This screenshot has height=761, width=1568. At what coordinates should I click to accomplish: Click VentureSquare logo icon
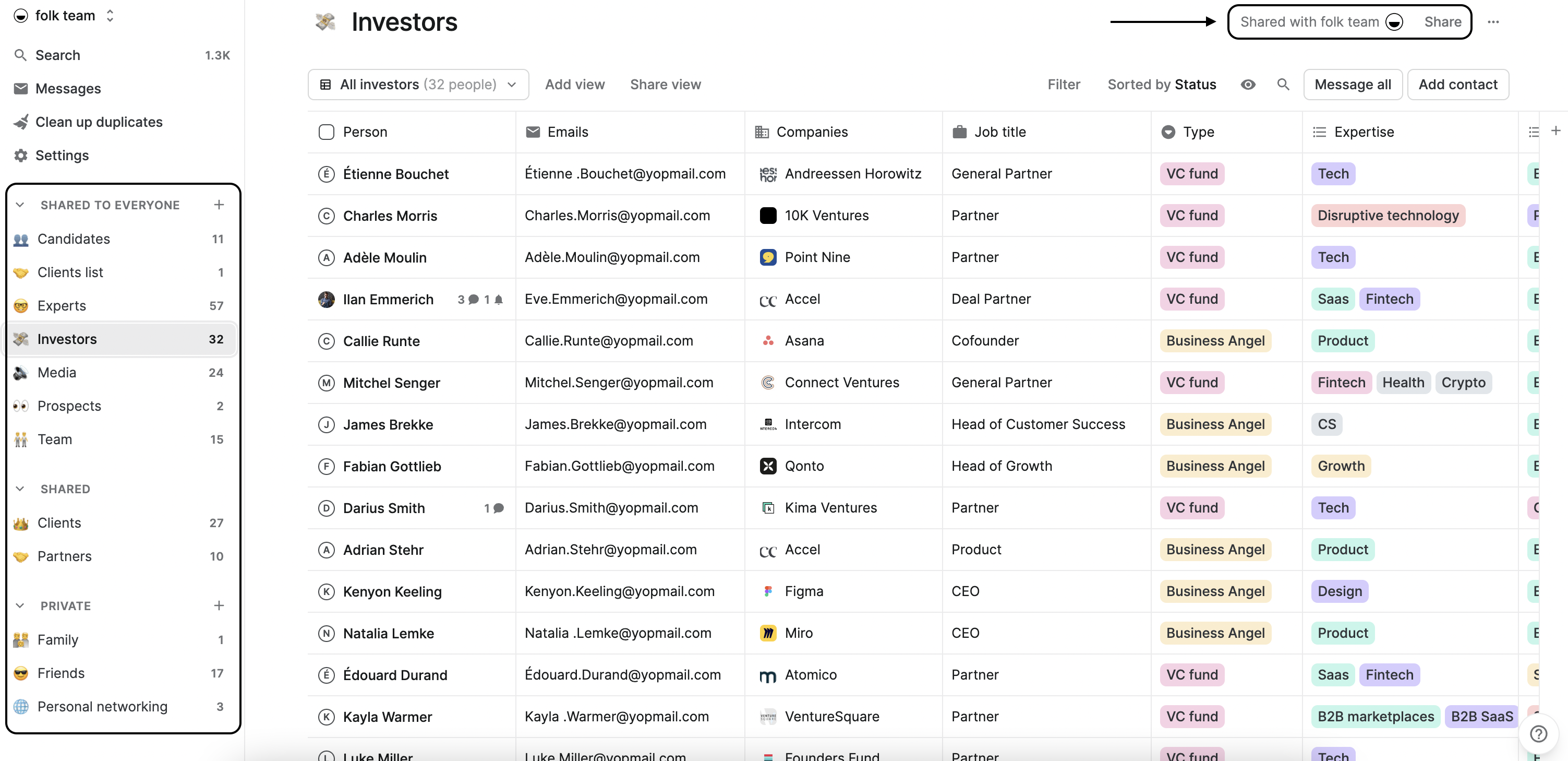click(x=768, y=717)
